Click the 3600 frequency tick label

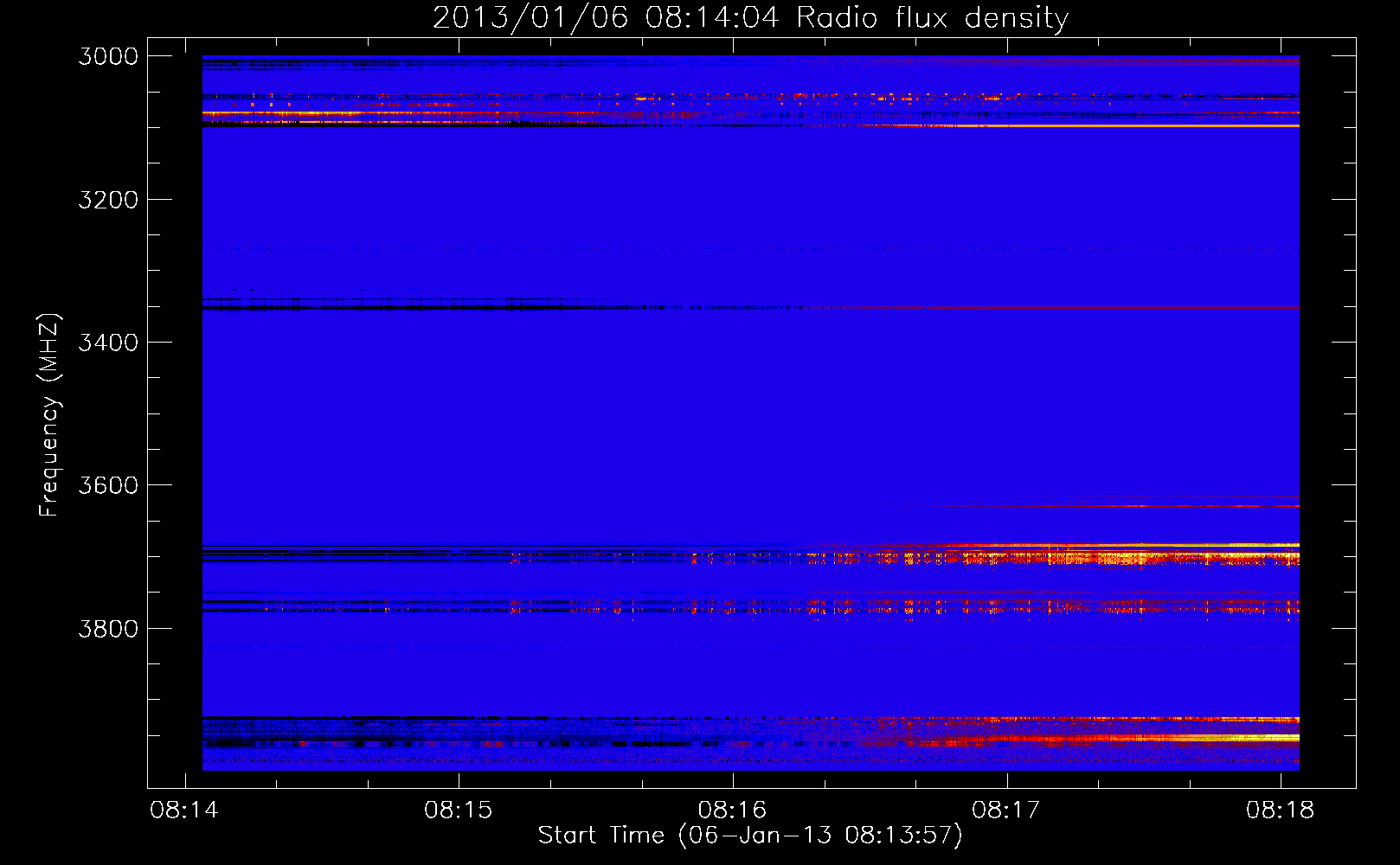point(108,485)
